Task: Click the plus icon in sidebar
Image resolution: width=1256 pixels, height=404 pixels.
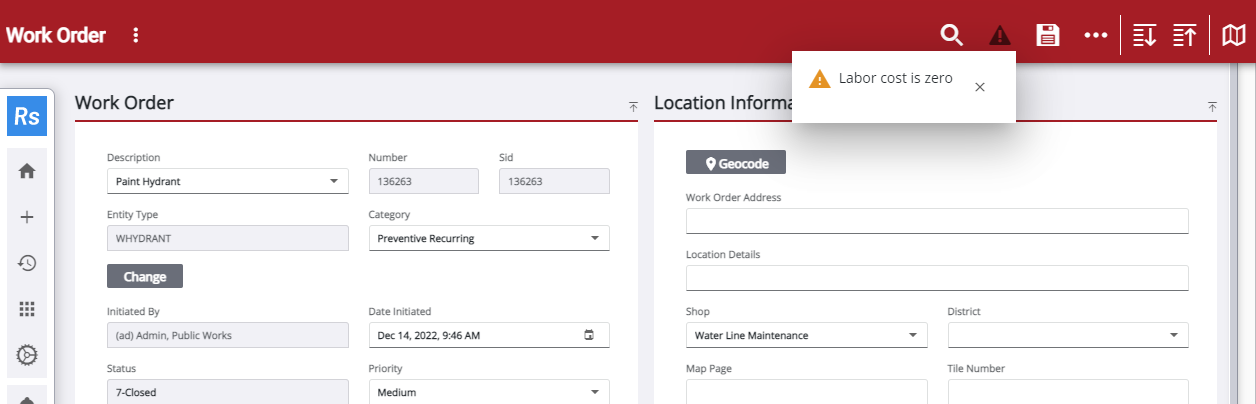Action: click(x=27, y=217)
